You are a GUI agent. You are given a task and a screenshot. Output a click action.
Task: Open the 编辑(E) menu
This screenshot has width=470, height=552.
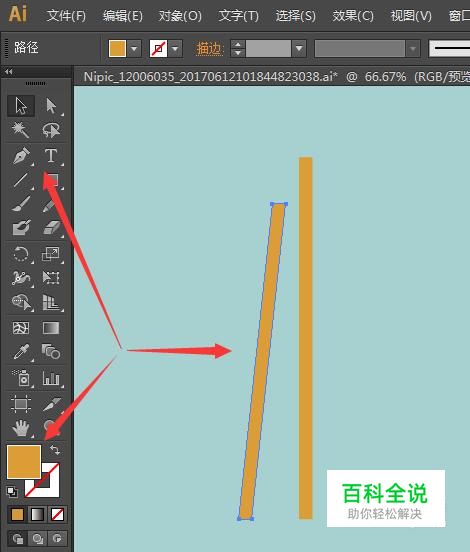pyautogui.click(x=123, y=16)
